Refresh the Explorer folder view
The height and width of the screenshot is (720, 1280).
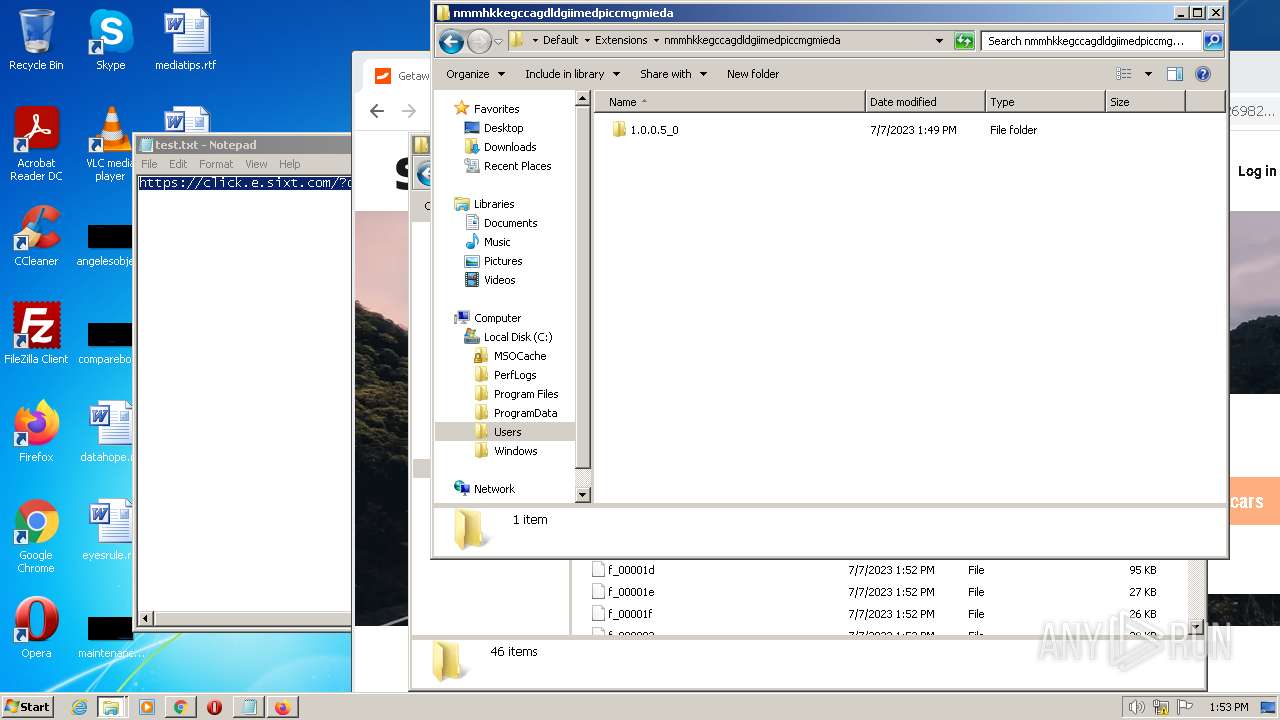[964, 41]
